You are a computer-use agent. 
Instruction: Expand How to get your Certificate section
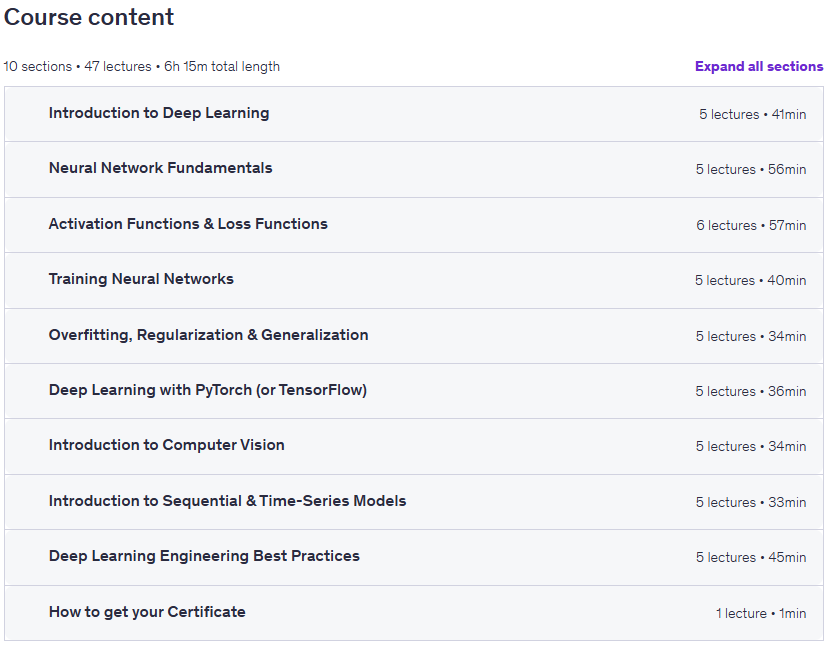pos(414,613)
